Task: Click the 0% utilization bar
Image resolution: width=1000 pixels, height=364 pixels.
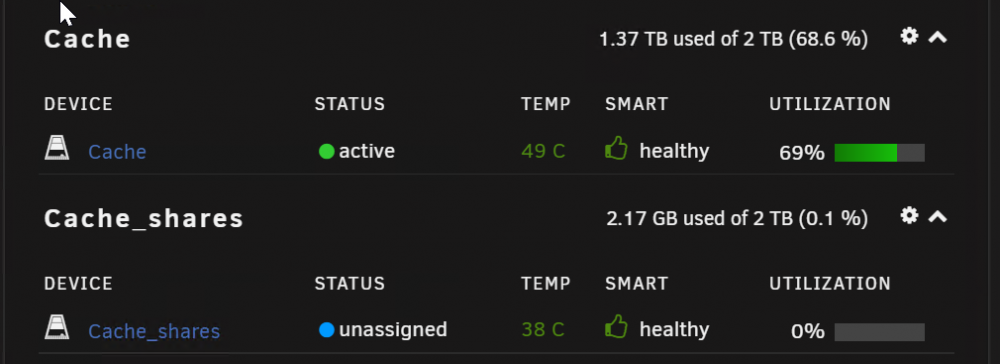Action: pos(879,331)
